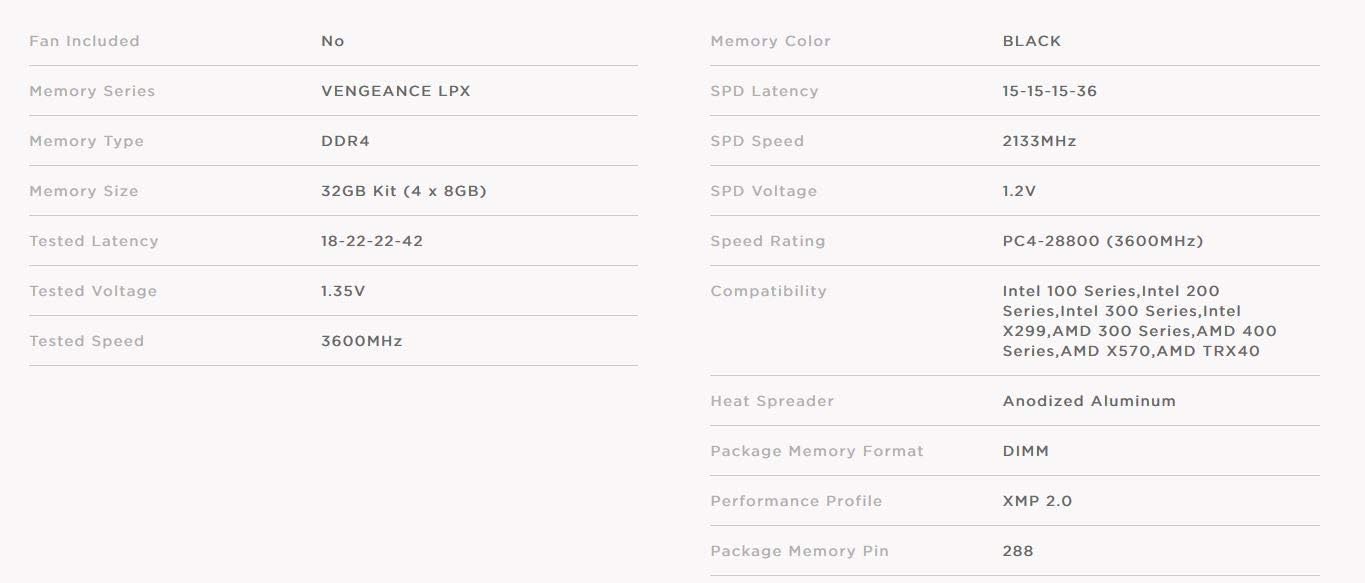1365x583 pixels.
Task: Click the tested speed value "3600MHz"
Action: coord(361,341)
